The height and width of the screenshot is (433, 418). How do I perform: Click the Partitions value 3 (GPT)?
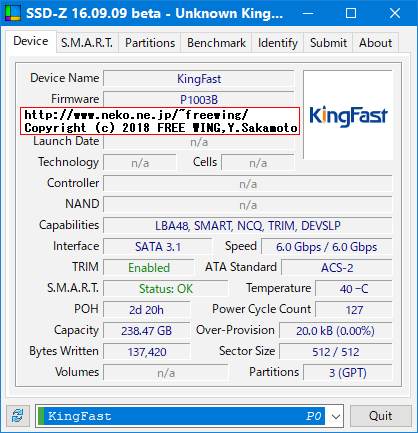point(348,373)
